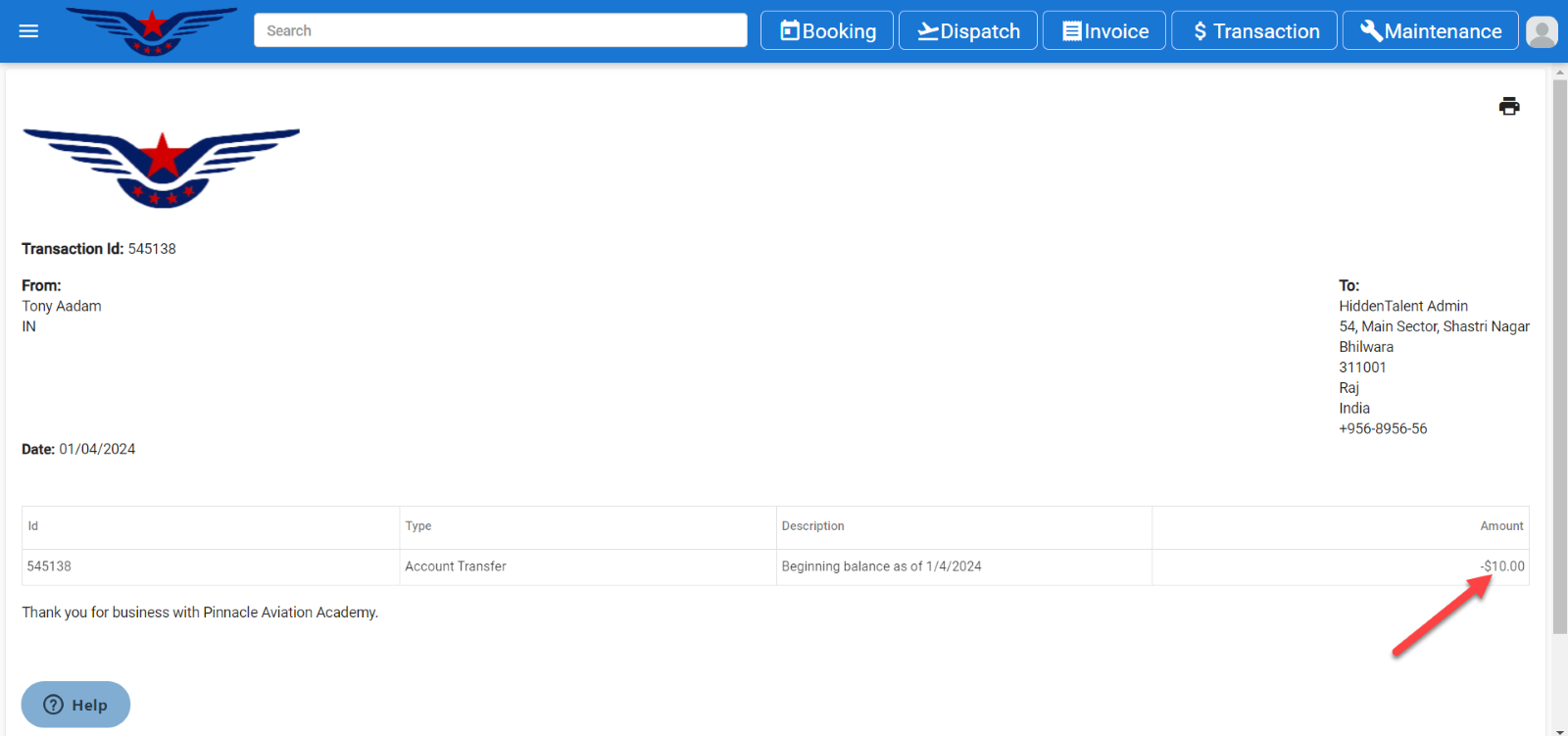
Task: Open the Invoice section
Action: click(1104, 31)
